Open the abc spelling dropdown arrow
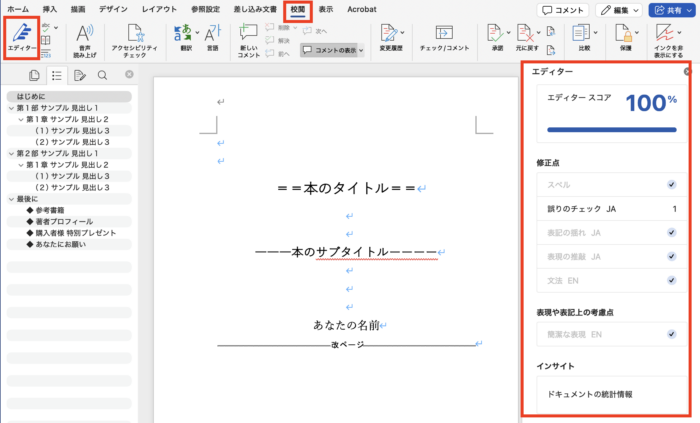Viewport: 700px width, 423px height. point(56,27)
